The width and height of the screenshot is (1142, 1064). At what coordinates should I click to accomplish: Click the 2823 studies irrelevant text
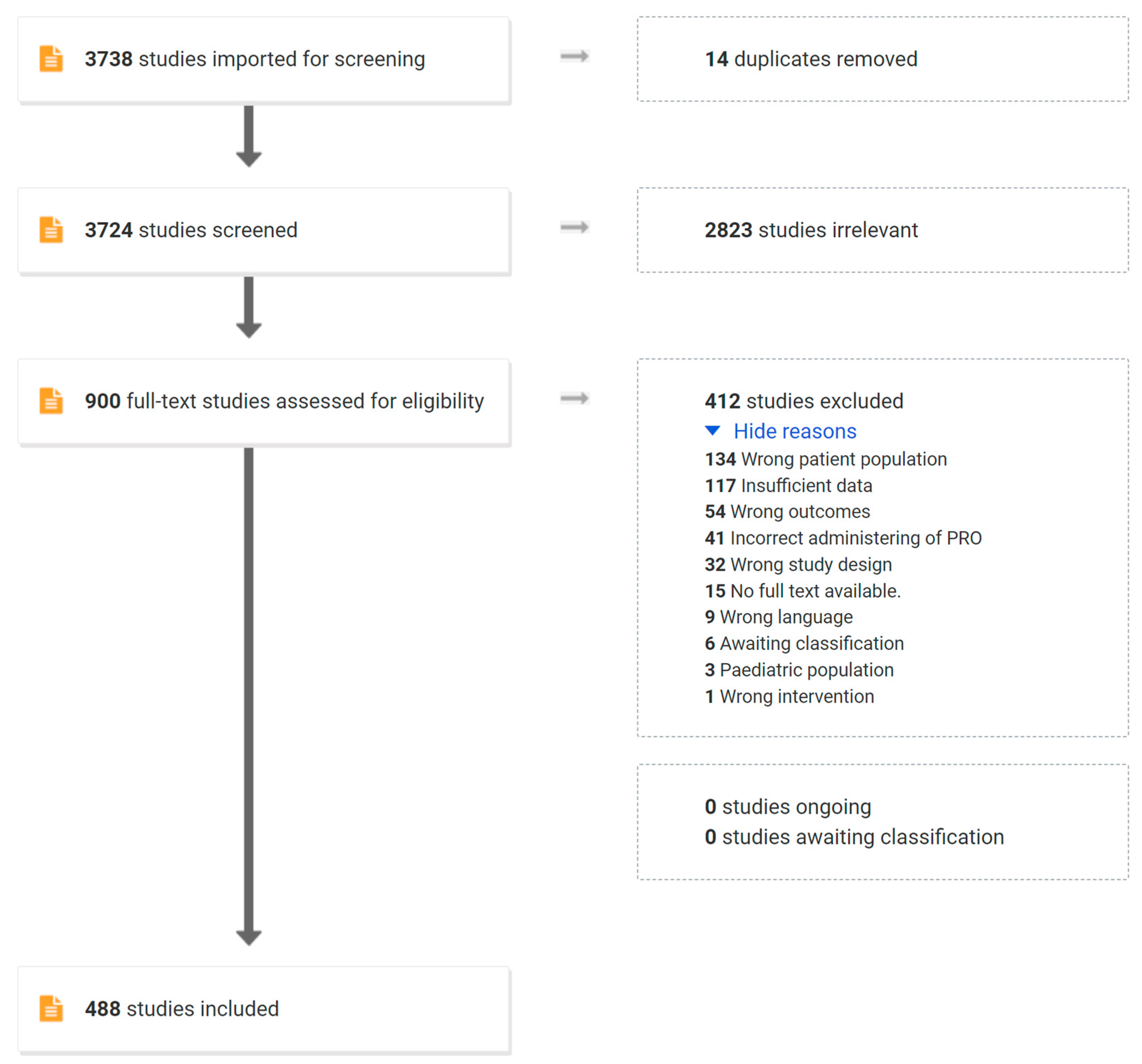[x=810, y=230]
